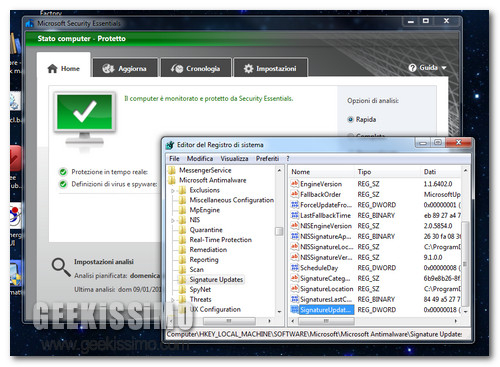Click the Registry Editor title bar icon
The image size is (500, 367).
click(x=170, y=145)
